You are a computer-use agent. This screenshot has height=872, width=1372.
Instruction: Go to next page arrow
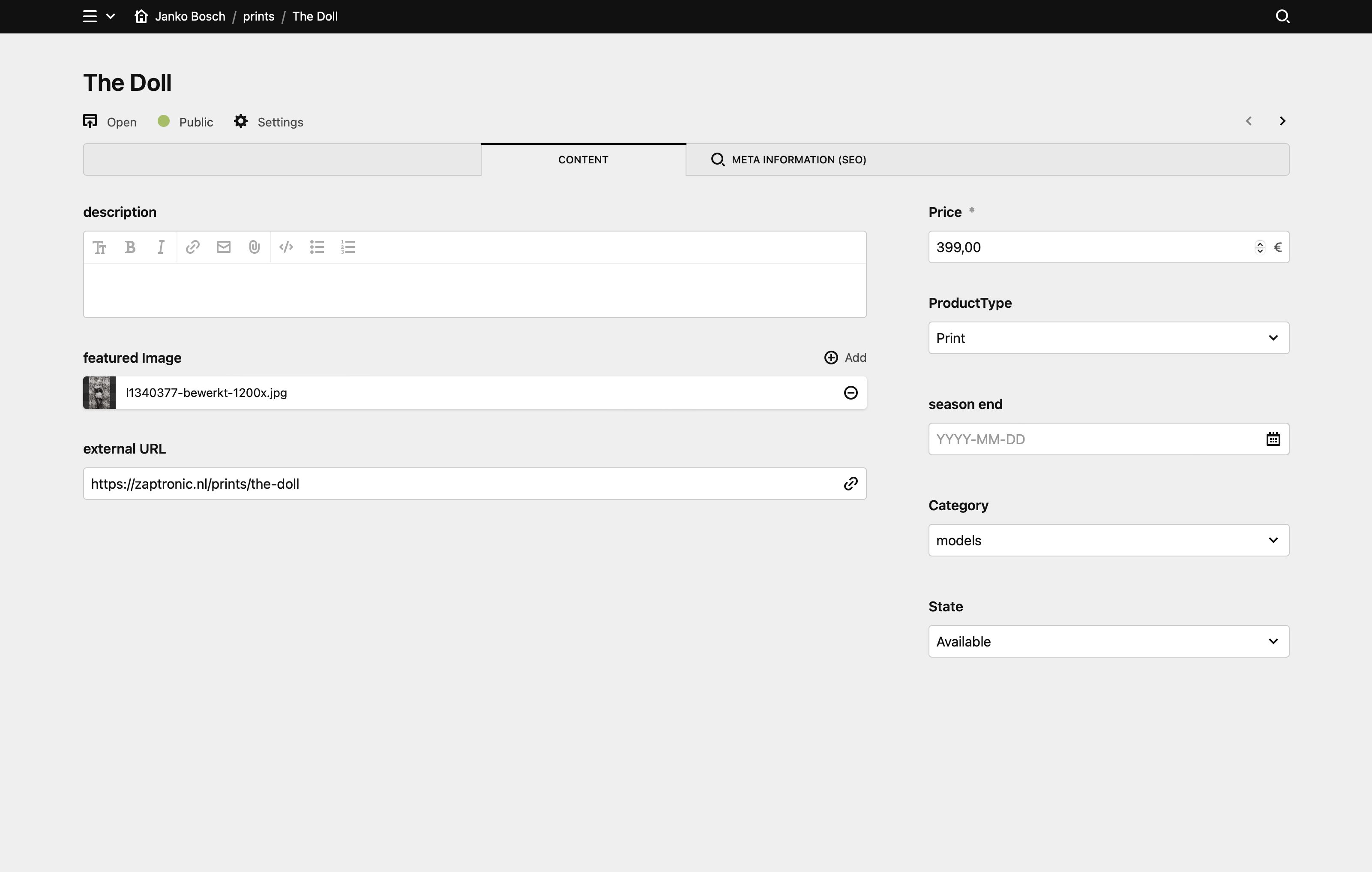pos(1282,121)
